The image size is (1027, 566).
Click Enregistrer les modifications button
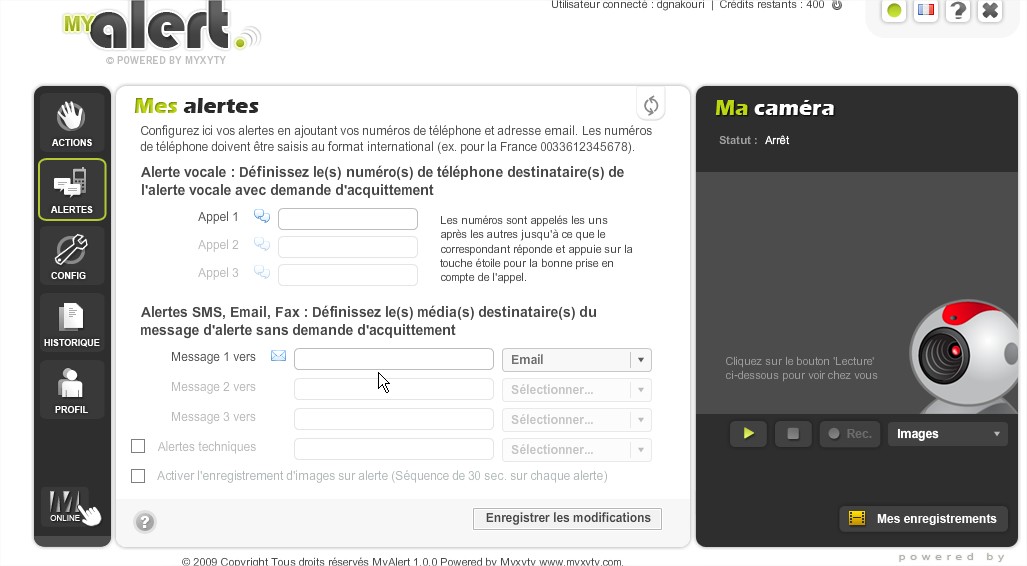(567, 518)
